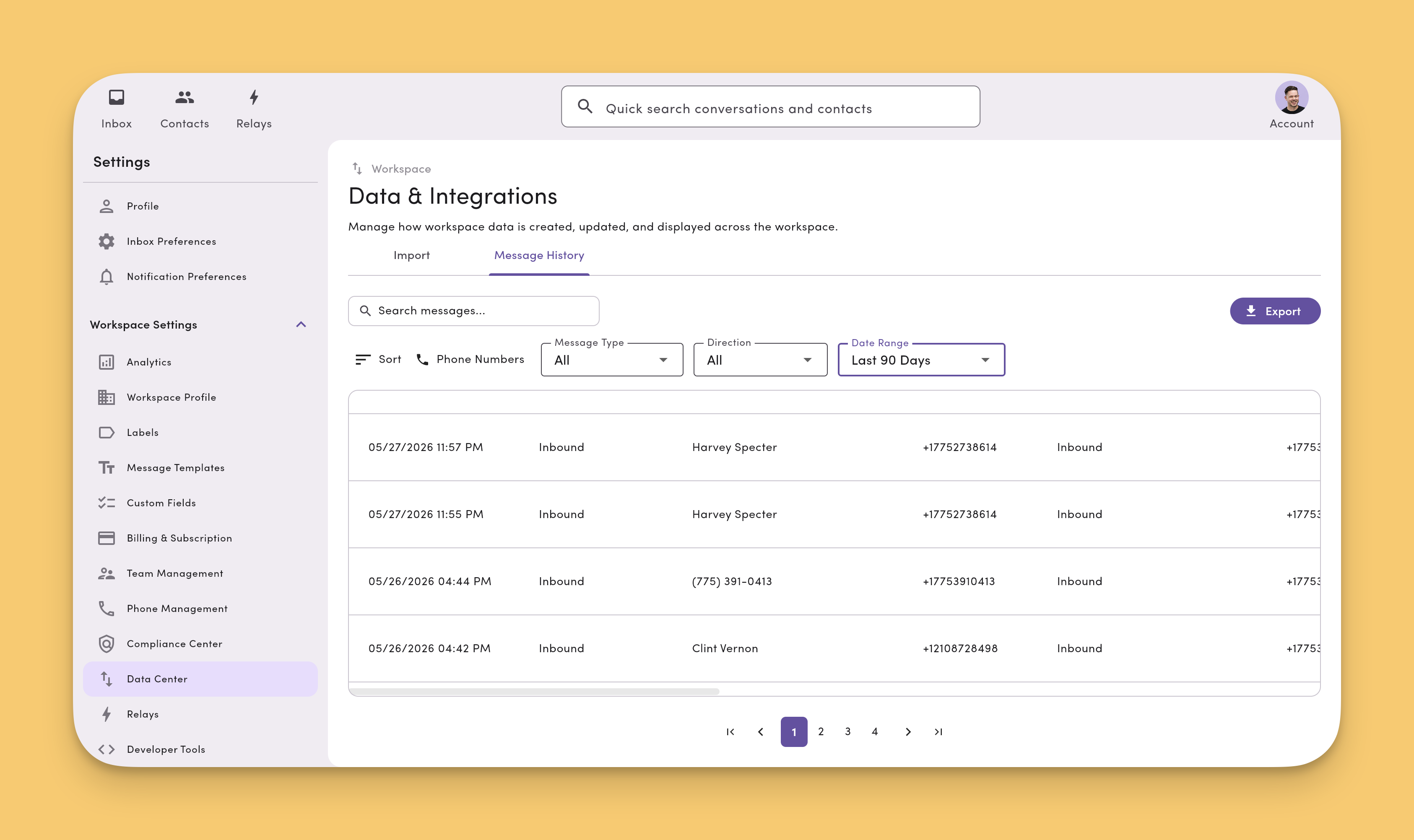Click the Sort button label

coord(390,360)
